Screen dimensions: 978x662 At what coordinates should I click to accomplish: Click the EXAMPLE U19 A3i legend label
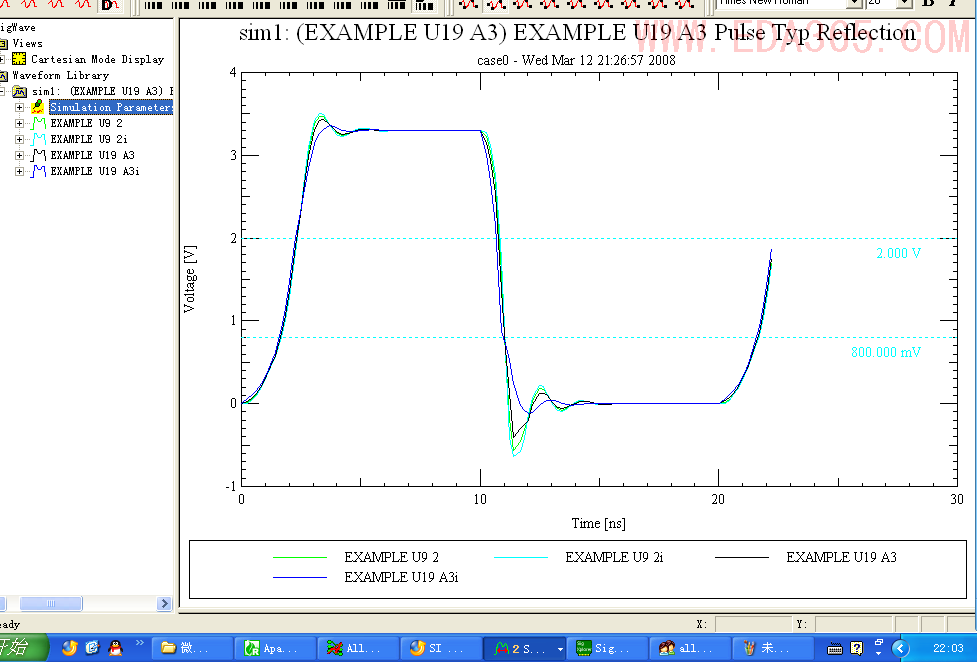401,577
